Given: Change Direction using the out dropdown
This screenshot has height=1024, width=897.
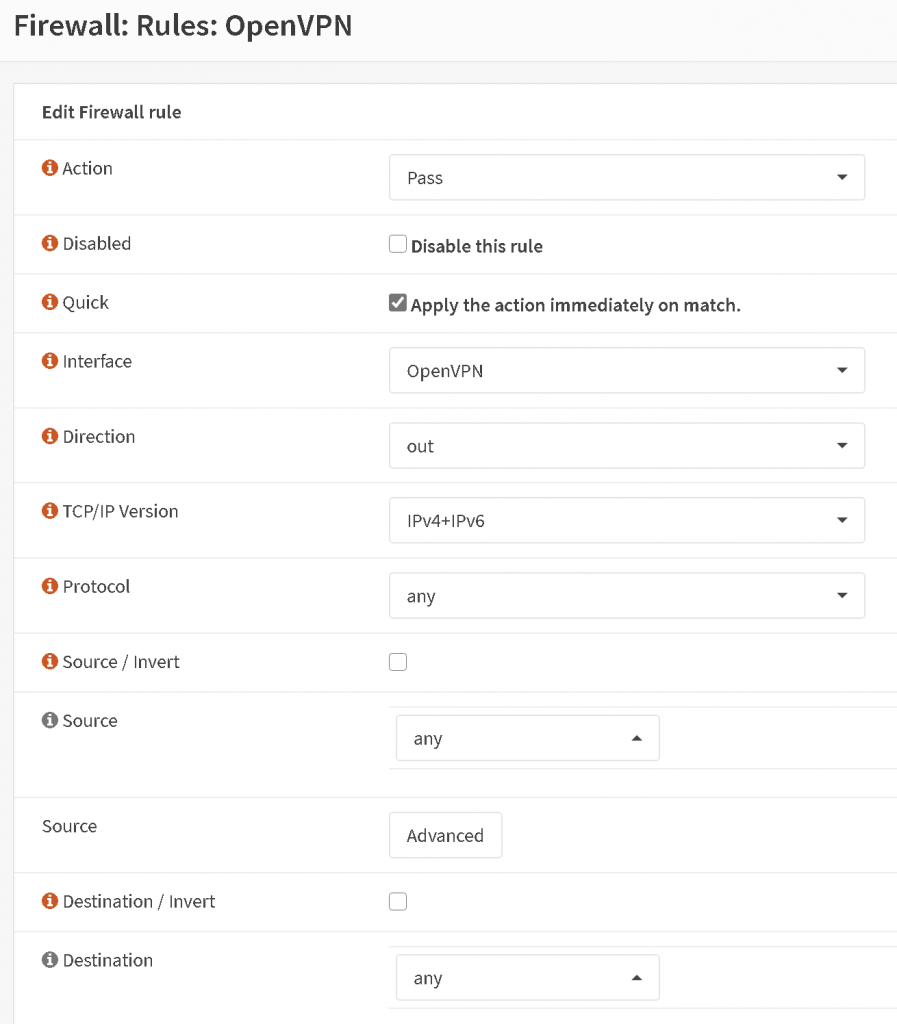Looking at the screenshot, I should coord(627,445).
